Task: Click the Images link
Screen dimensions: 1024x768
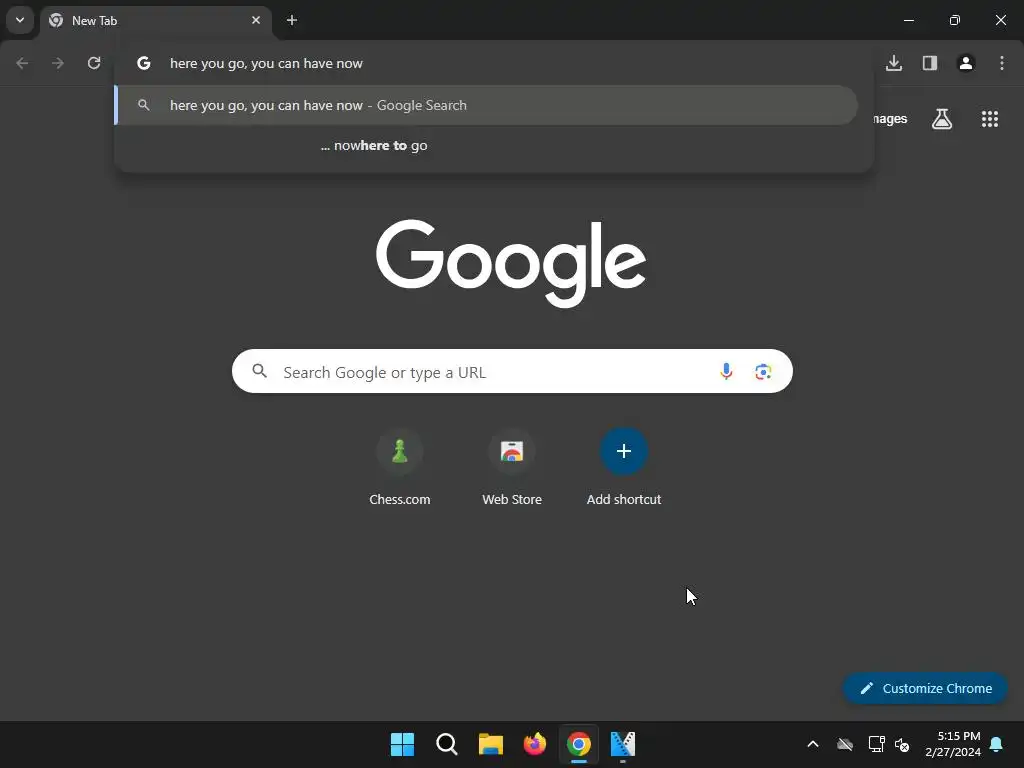Action: (x=891, y=119)
